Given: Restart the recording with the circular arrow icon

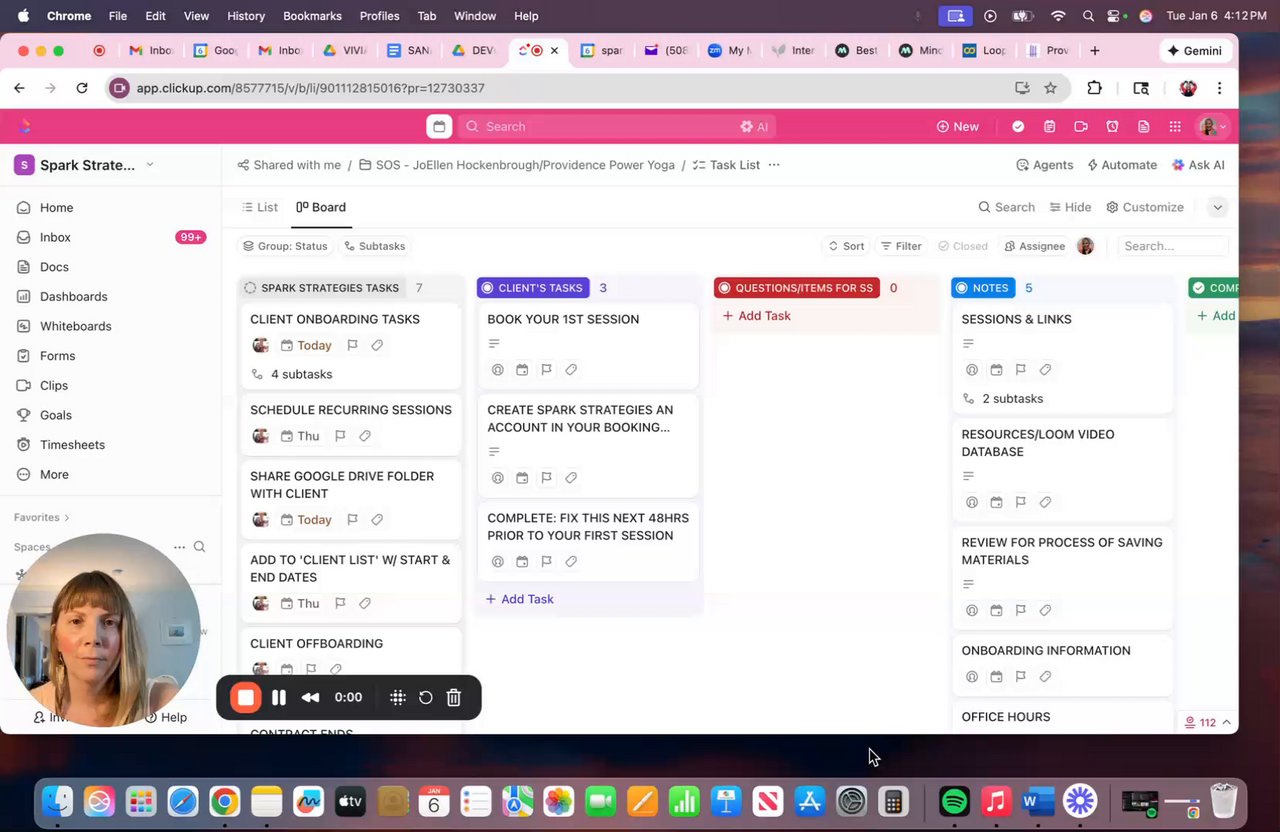Looking at the screenshot, I should coord(425,697).
